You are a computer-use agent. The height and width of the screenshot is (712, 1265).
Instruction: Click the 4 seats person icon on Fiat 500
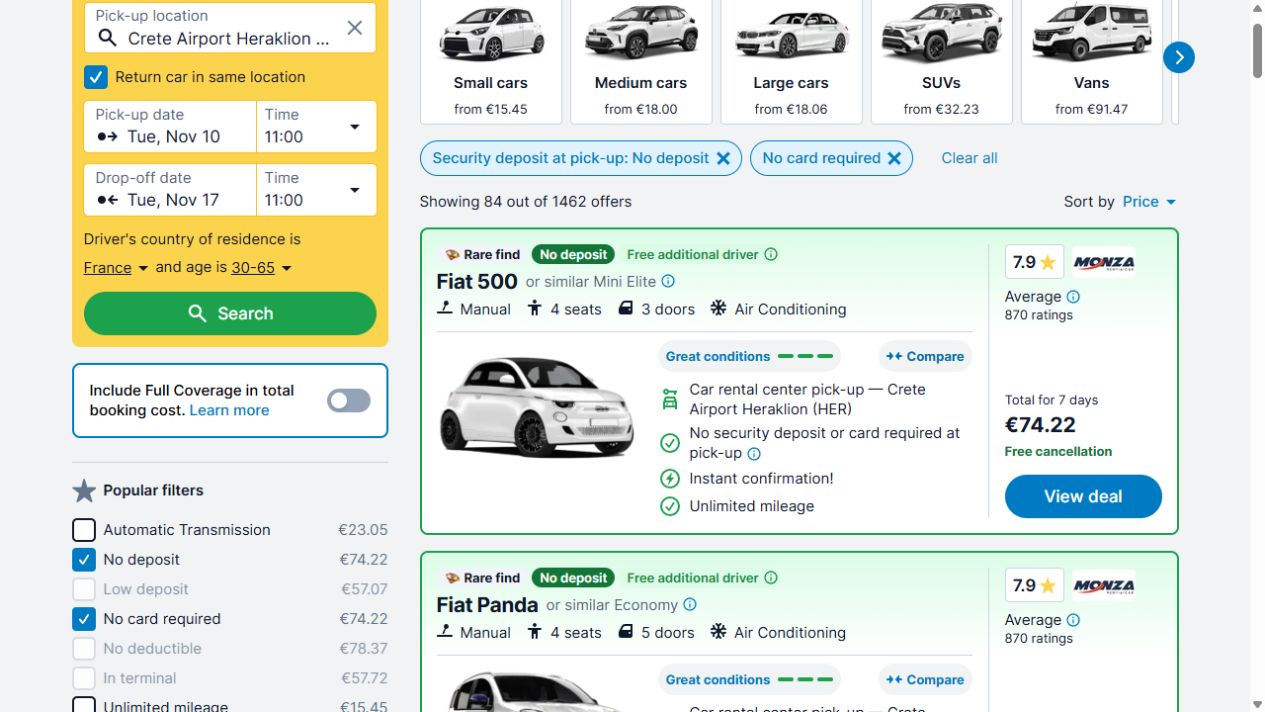coord(535,308)
